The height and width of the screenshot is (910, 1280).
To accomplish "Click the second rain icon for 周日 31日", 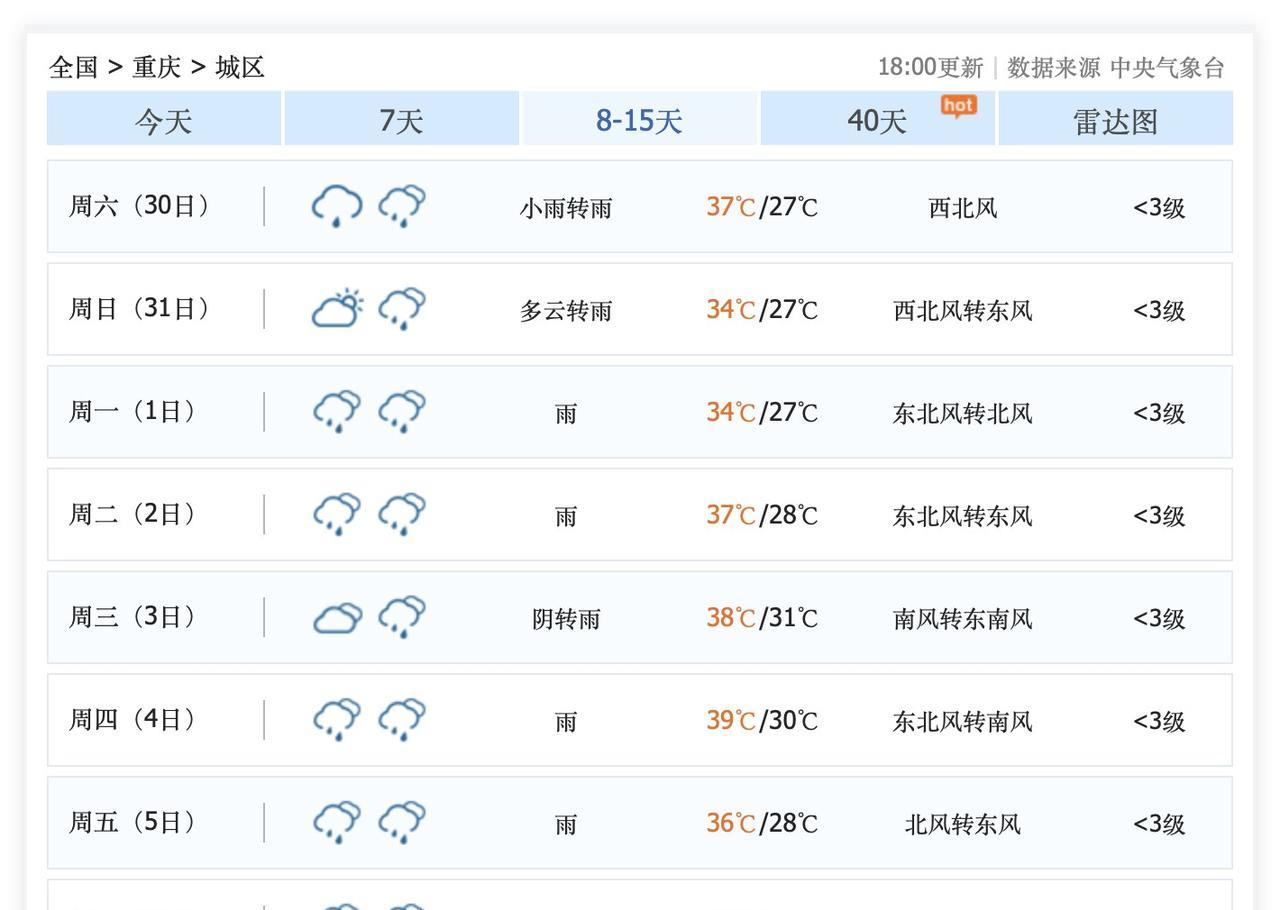I will point(402,309).
